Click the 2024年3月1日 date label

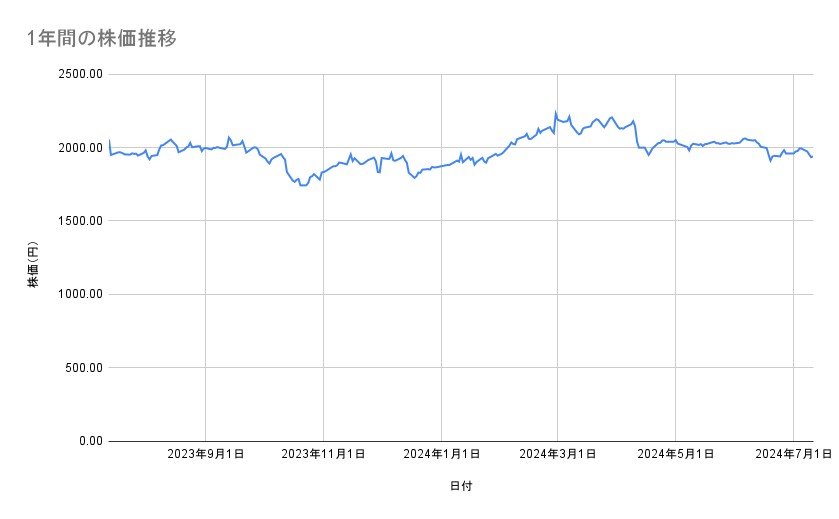pos(558,455)
